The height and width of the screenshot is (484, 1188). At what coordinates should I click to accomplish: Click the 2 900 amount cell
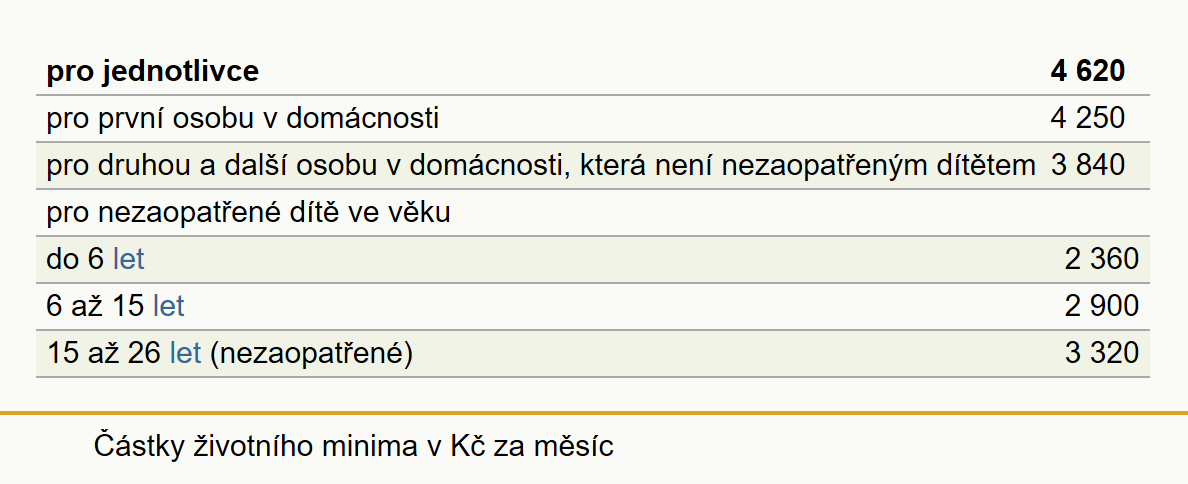tap(1102, 306)
